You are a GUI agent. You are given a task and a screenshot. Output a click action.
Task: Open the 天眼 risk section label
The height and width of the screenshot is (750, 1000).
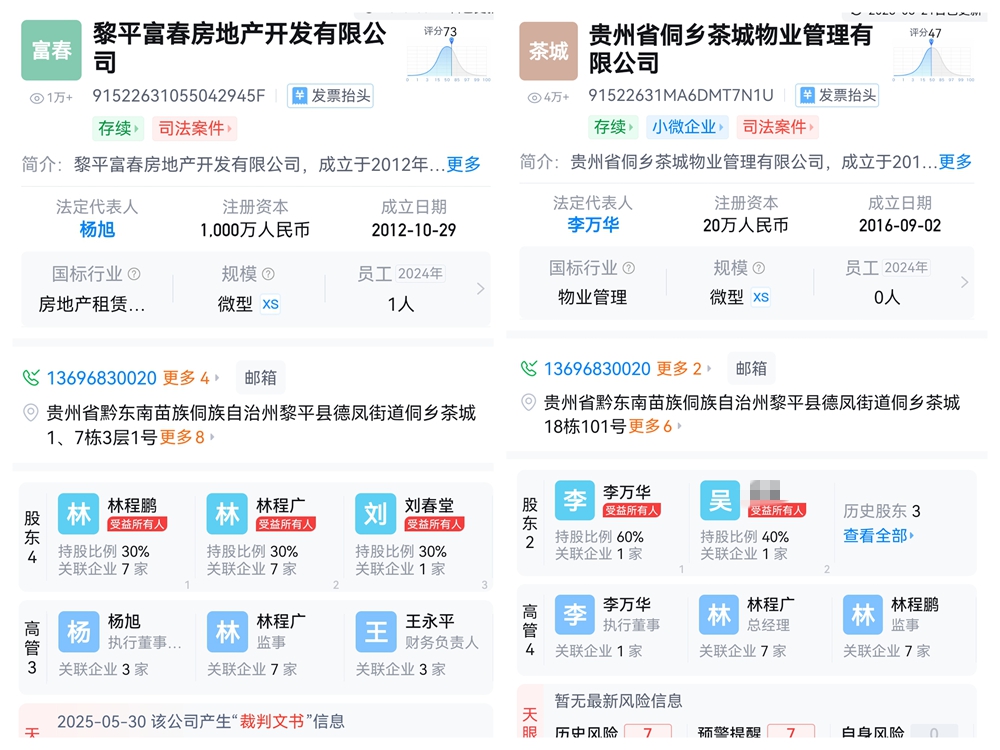529,721
